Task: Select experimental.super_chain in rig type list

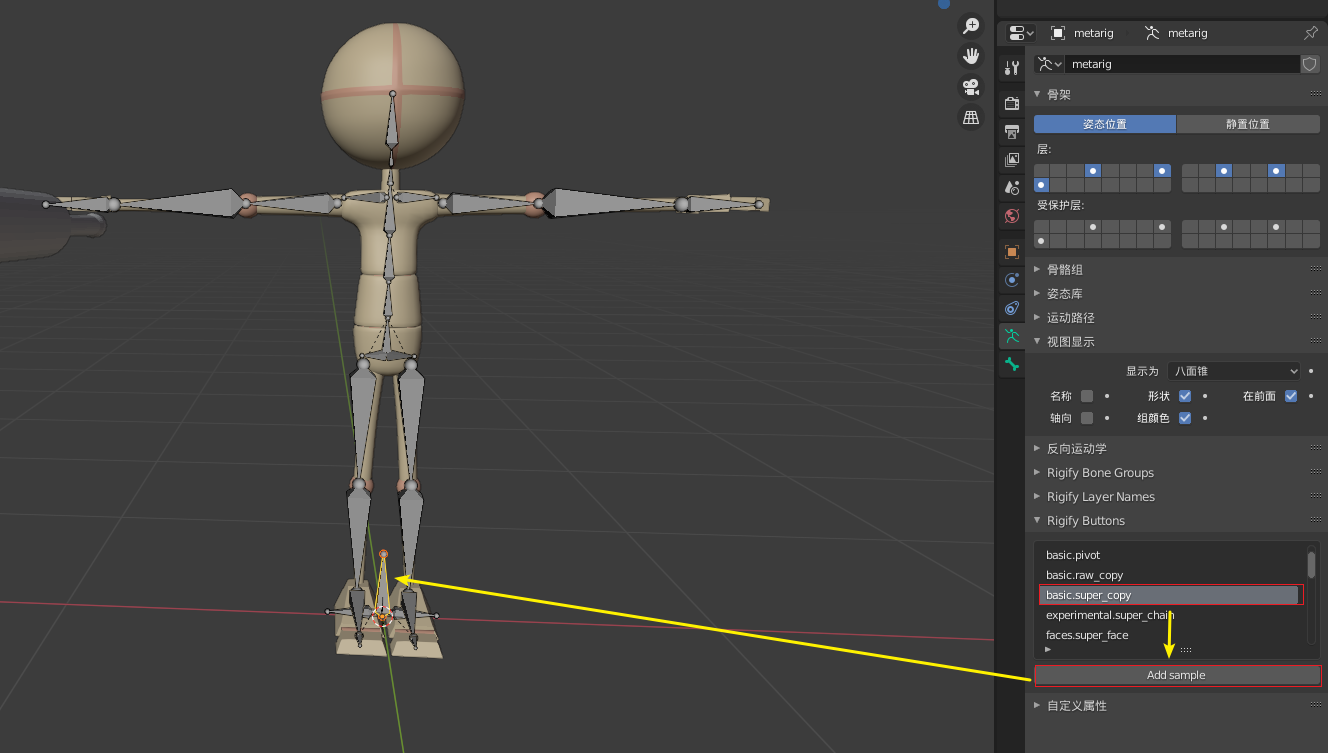Action: pyautogui.click(x=1170, y=615)
